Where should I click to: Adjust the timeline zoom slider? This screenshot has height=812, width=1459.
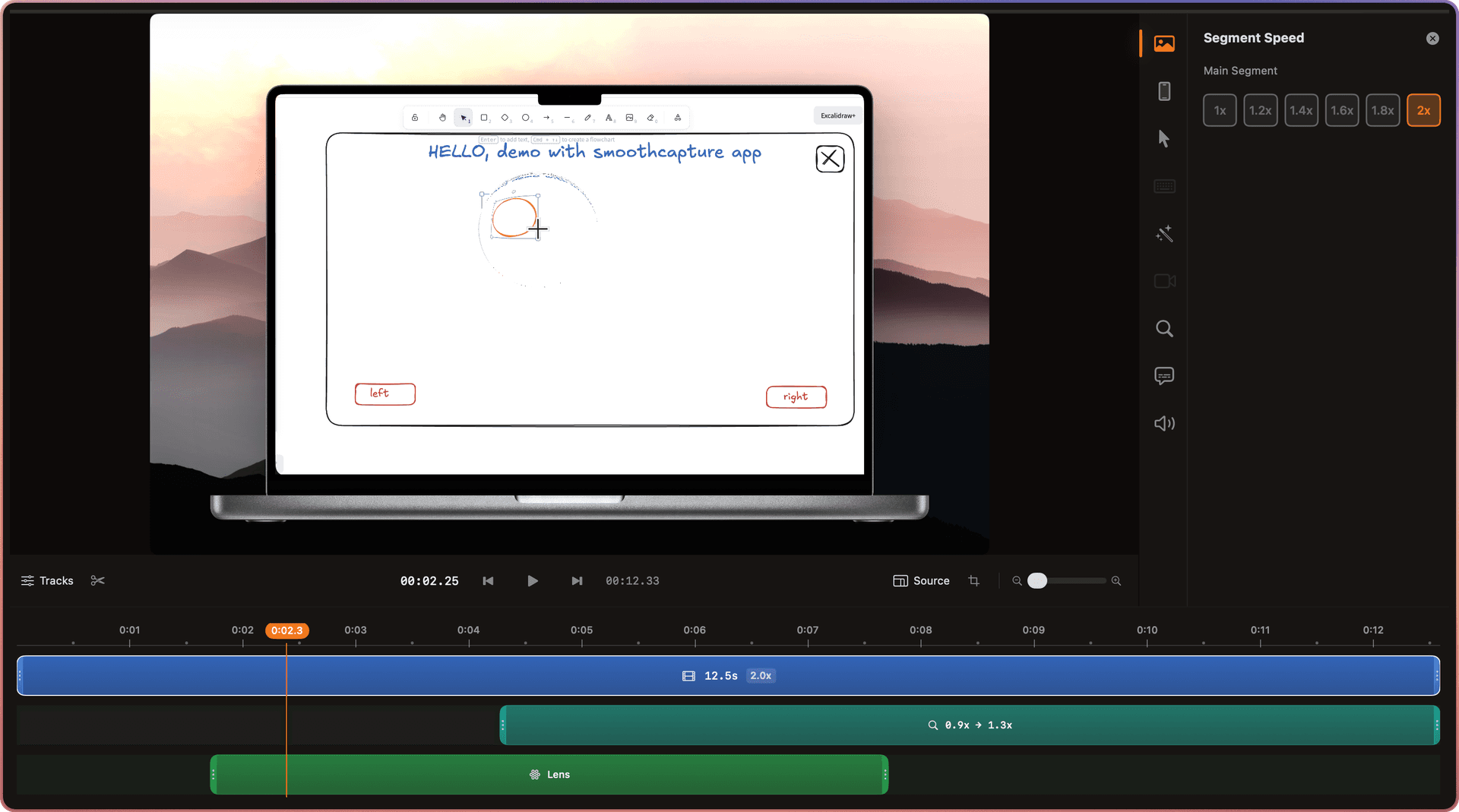[x=1038, y=580]
